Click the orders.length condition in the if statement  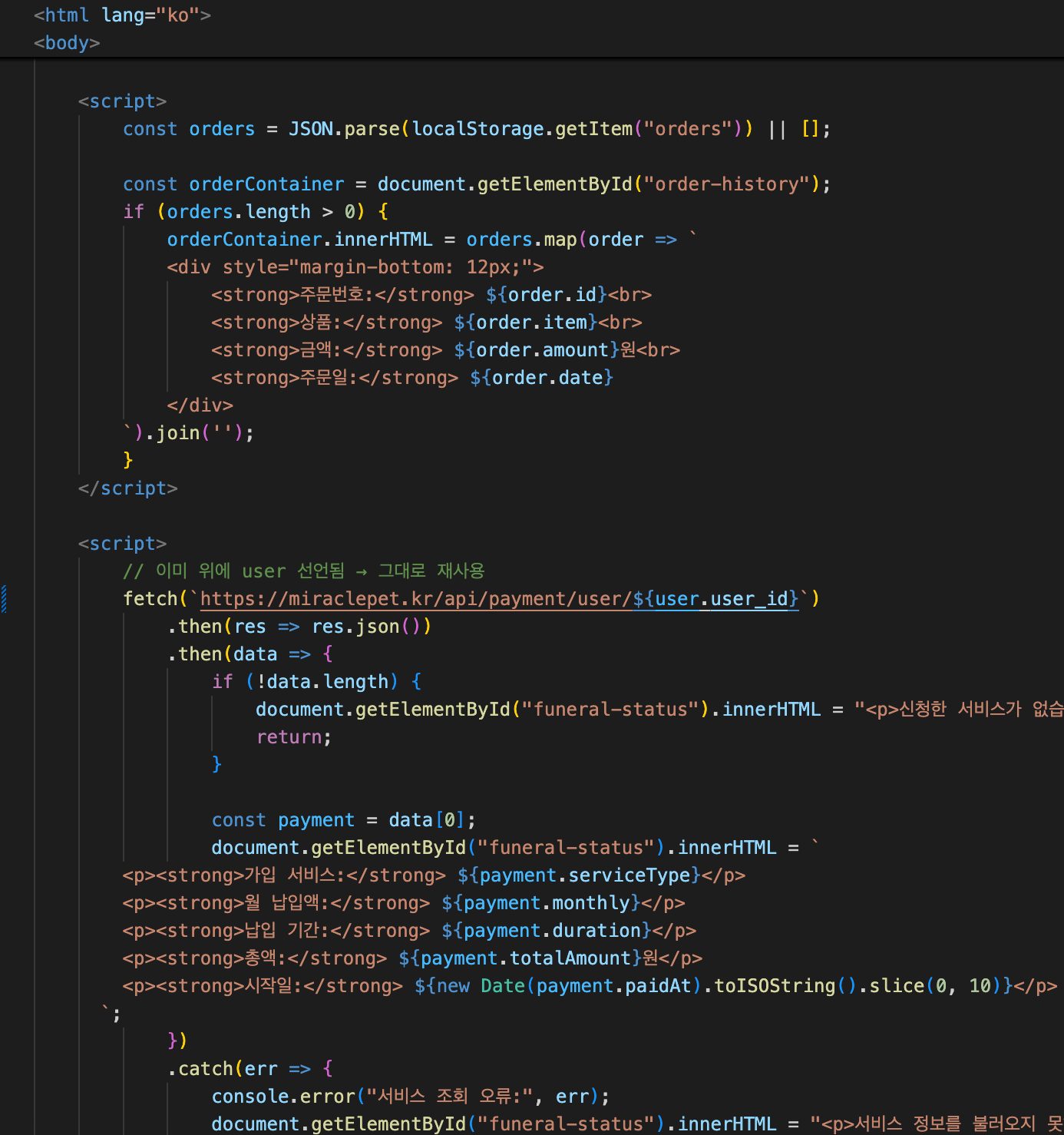pyautogui.click(x=238, y=212)
